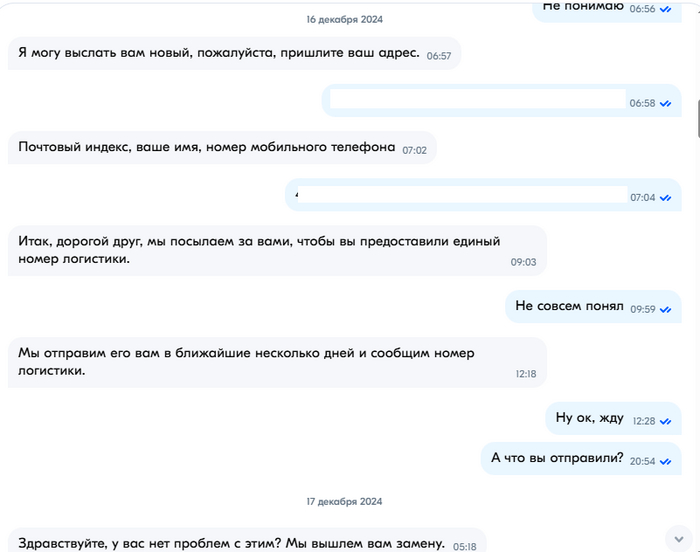700x552 pixels.
Task: Select message "Здравствуйте, у вас нет проблем"
Action: pyautogui.click(x=231, y=543)
